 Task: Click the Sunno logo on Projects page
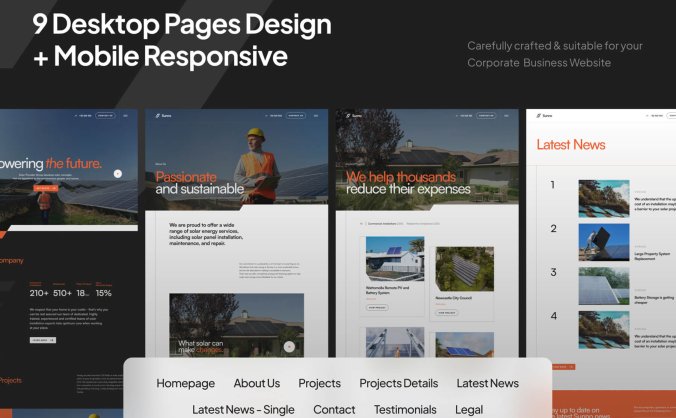354,116
